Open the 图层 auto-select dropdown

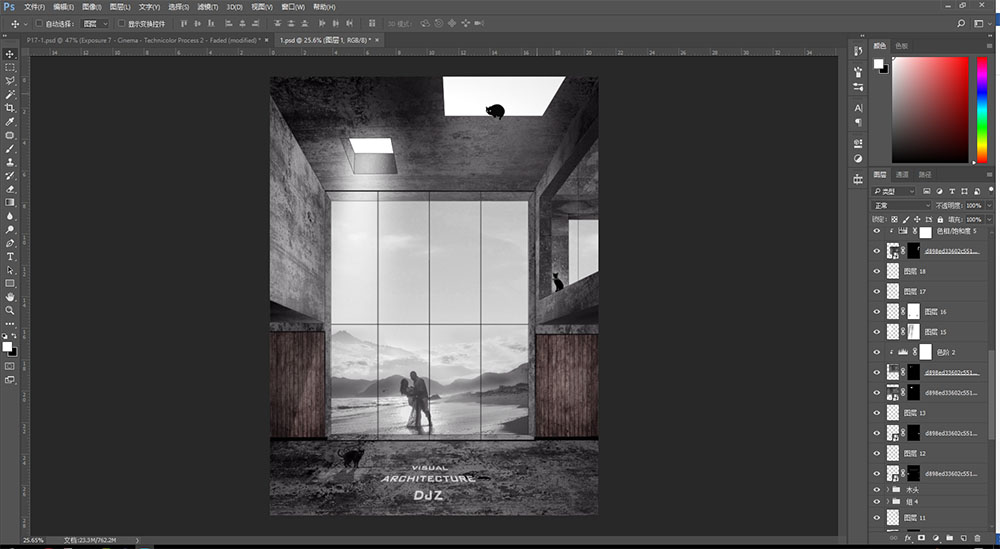(x=96, y=24)
